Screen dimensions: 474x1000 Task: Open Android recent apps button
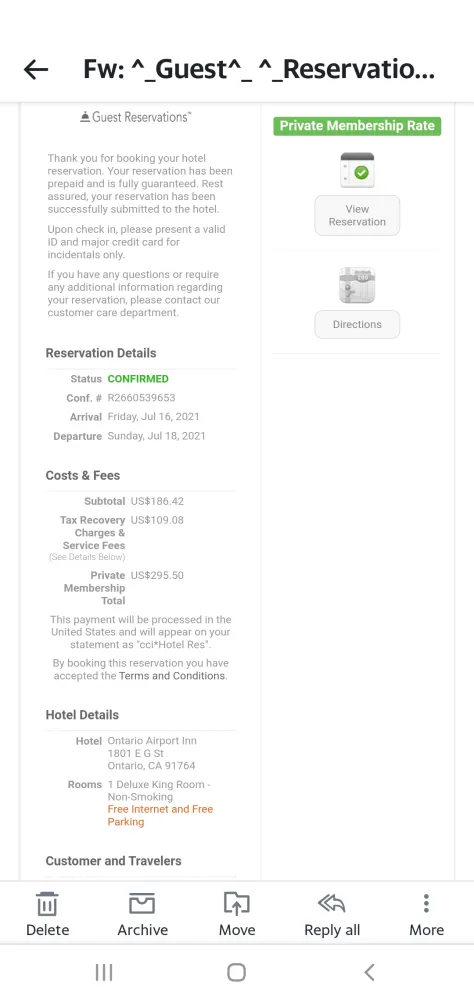[104, 972]
